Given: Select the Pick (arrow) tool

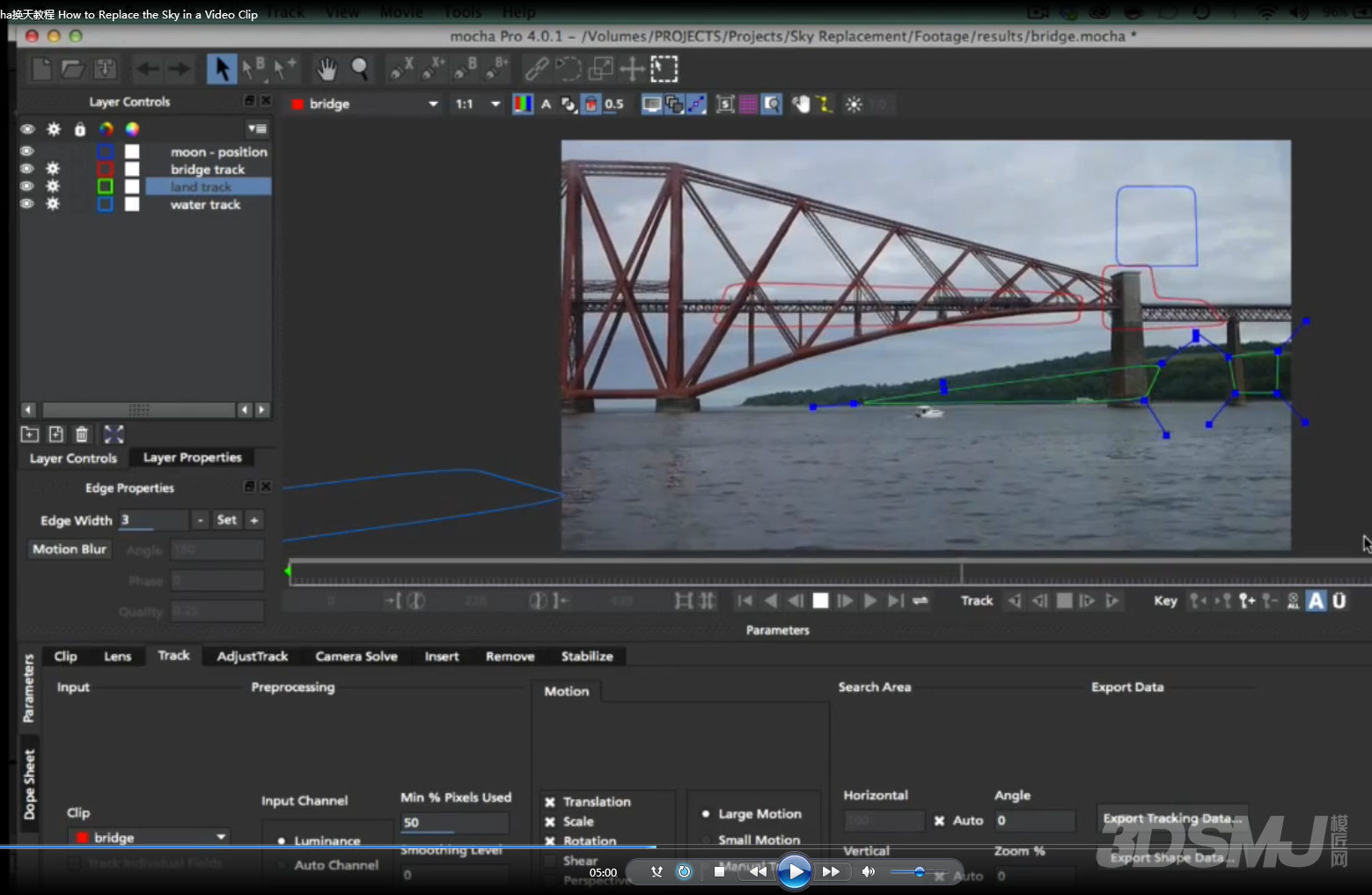Looking at the screenshot, I should tap(222, 69).
